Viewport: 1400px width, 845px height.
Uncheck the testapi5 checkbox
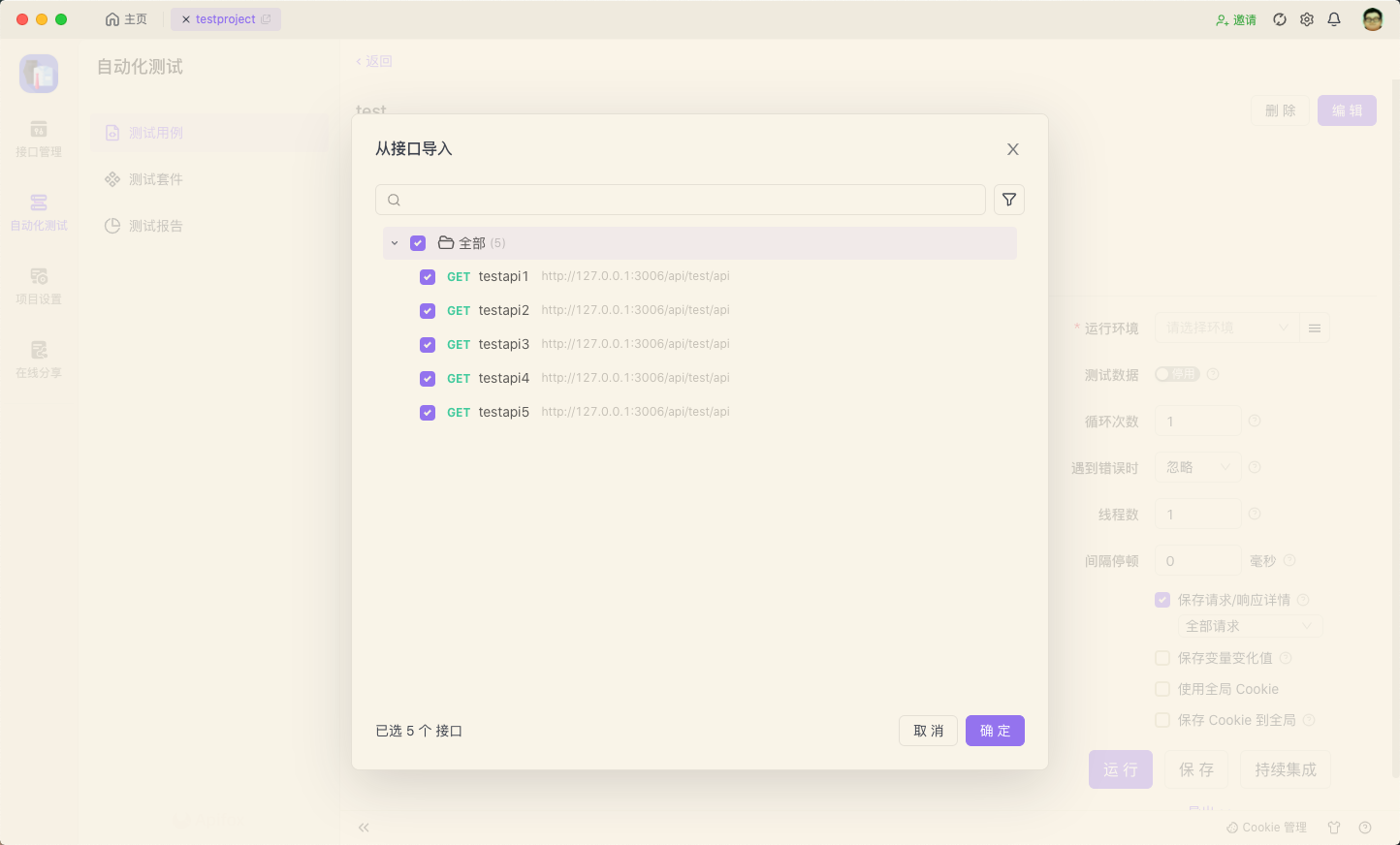click(428, 413)
